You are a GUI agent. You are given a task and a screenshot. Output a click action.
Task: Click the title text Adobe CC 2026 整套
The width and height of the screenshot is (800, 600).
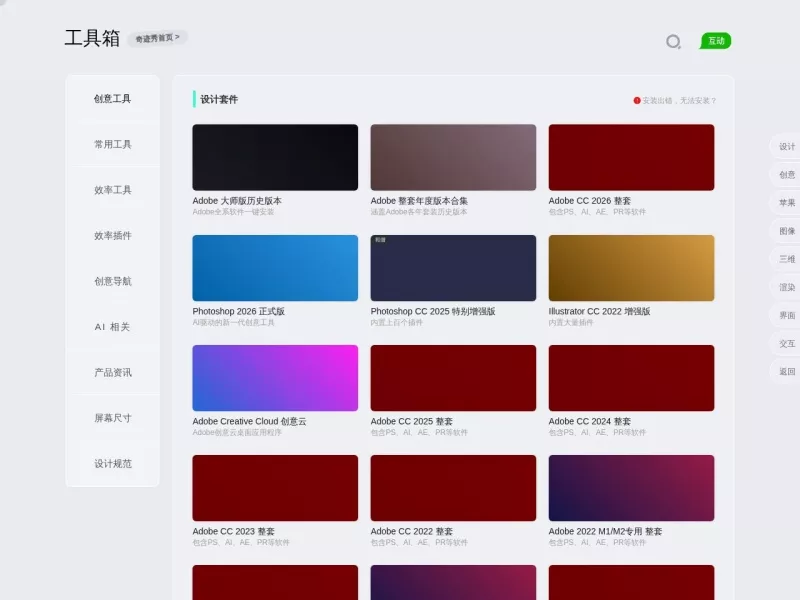pos(589,201)
